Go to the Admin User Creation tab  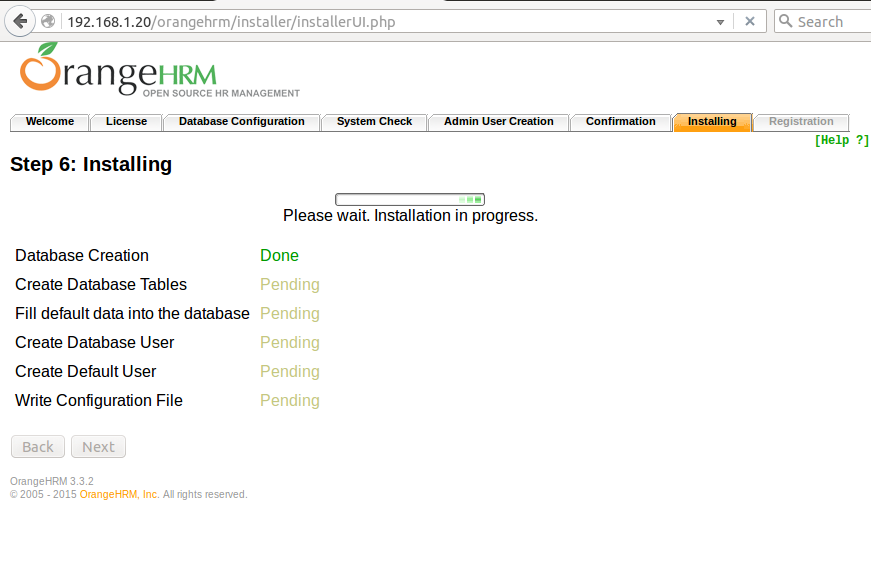click(499, 122)
